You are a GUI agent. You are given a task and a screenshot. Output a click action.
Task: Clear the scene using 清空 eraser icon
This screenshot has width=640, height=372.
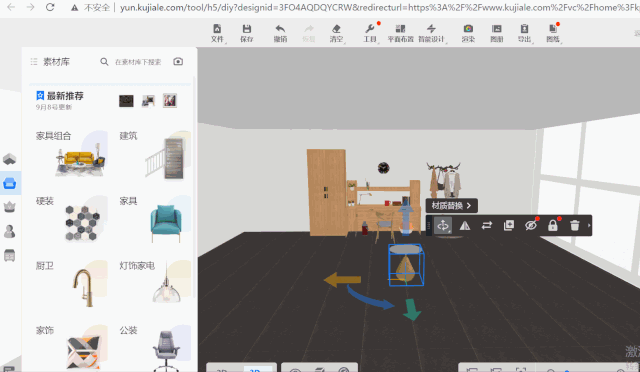tap(336, 33)
